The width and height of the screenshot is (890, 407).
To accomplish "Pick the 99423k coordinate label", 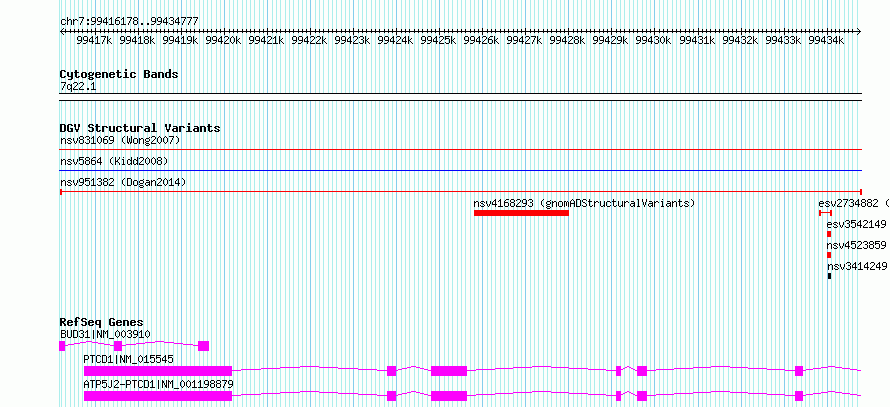I will [x=352, y=40].
